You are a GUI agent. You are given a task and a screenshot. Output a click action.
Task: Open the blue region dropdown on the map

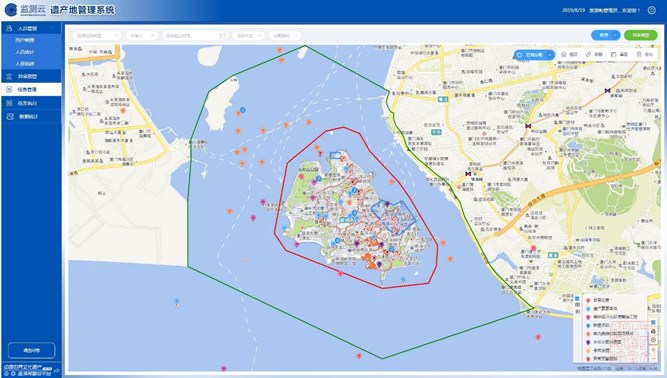click(x=534, y=55)
